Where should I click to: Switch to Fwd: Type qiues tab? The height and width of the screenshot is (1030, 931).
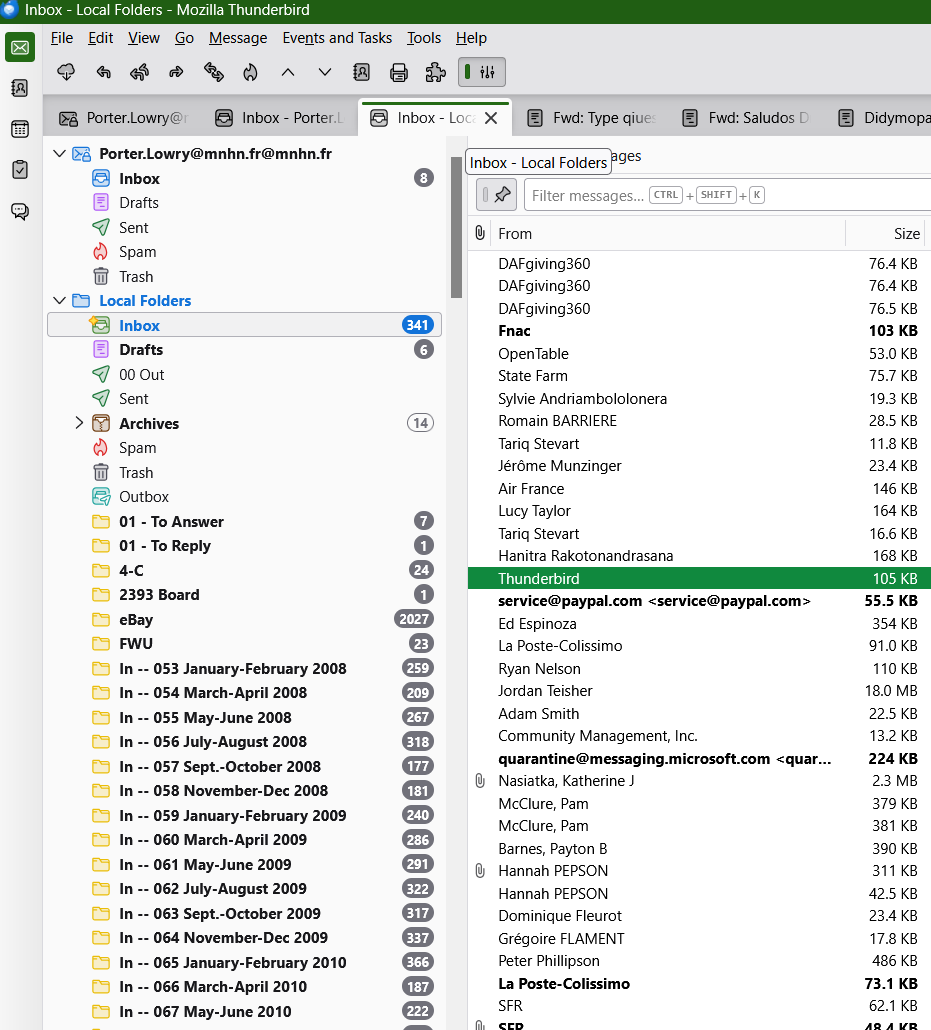591,118
